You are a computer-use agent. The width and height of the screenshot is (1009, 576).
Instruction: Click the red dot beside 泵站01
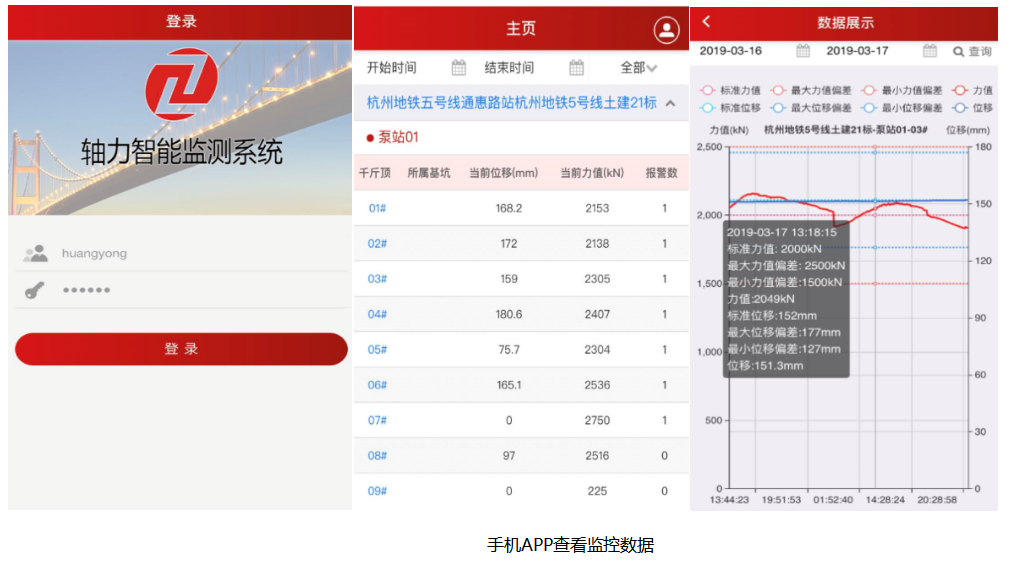[370, 138]
